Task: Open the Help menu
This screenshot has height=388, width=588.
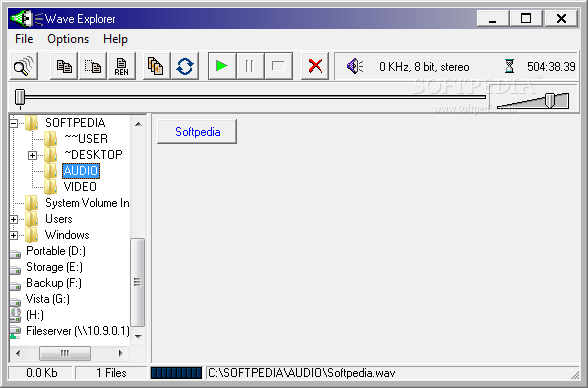Action: (115, 39)
